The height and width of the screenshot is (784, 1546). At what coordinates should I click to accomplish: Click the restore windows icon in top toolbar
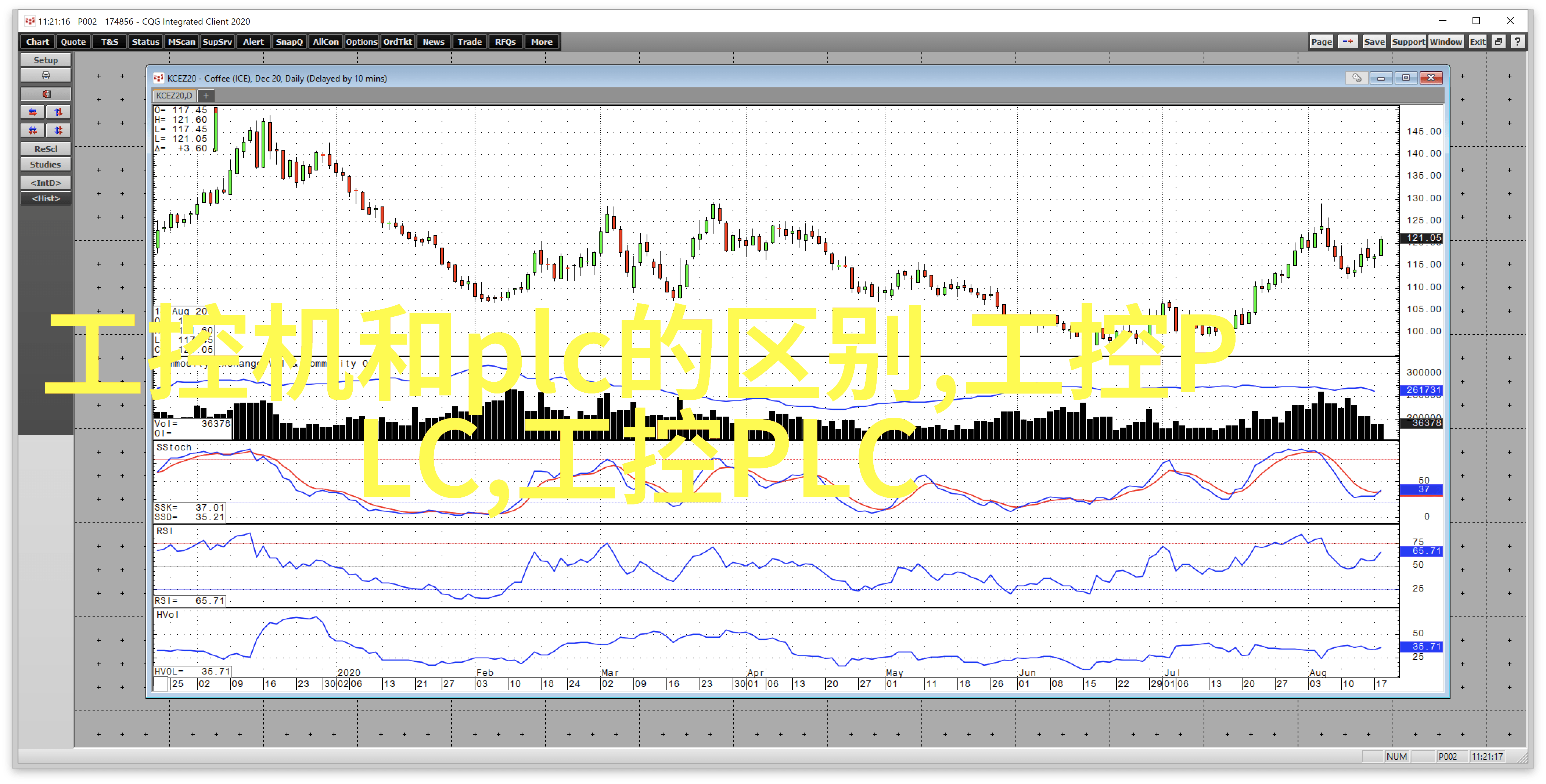(1499, 42)
